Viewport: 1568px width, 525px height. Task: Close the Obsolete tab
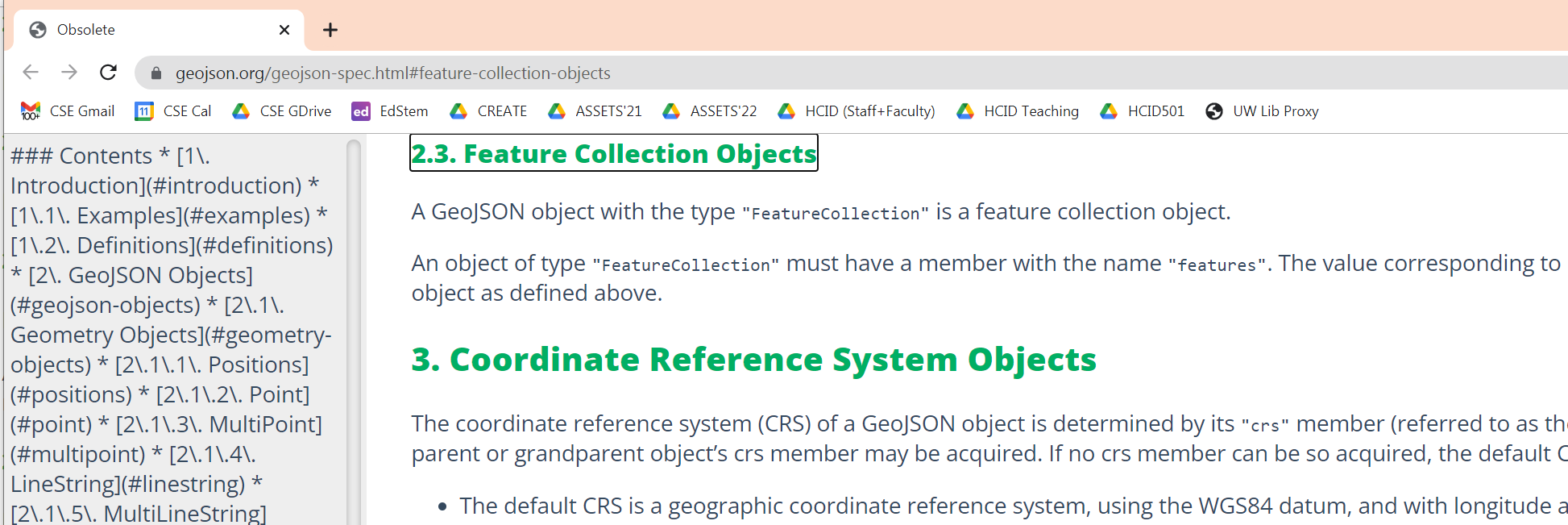[284, 30]
